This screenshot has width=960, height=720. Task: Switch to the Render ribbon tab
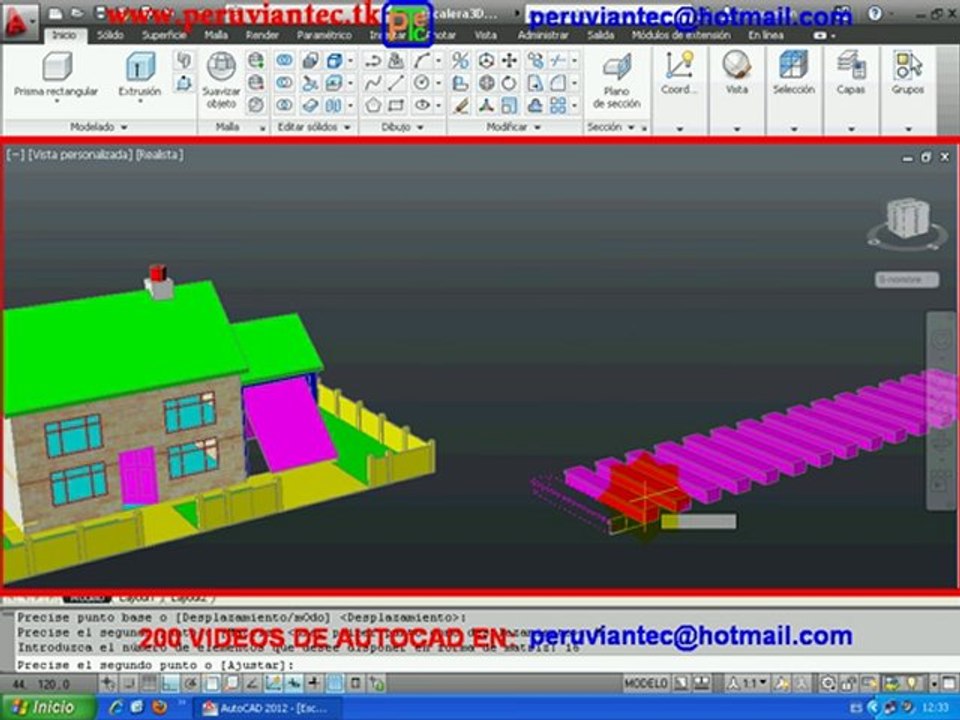pos(262,36)
